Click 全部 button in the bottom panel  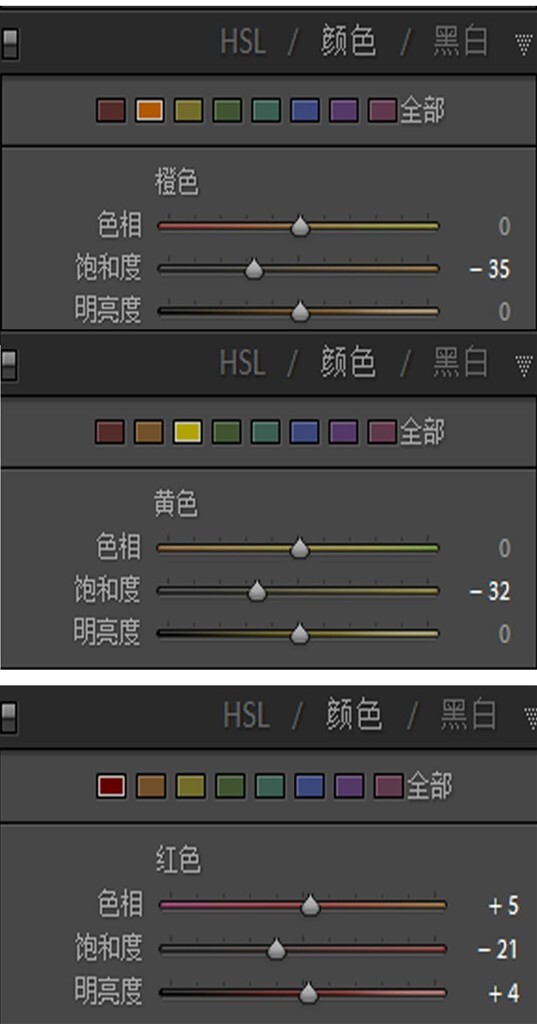pyautogui.click(x=429, y=786)
